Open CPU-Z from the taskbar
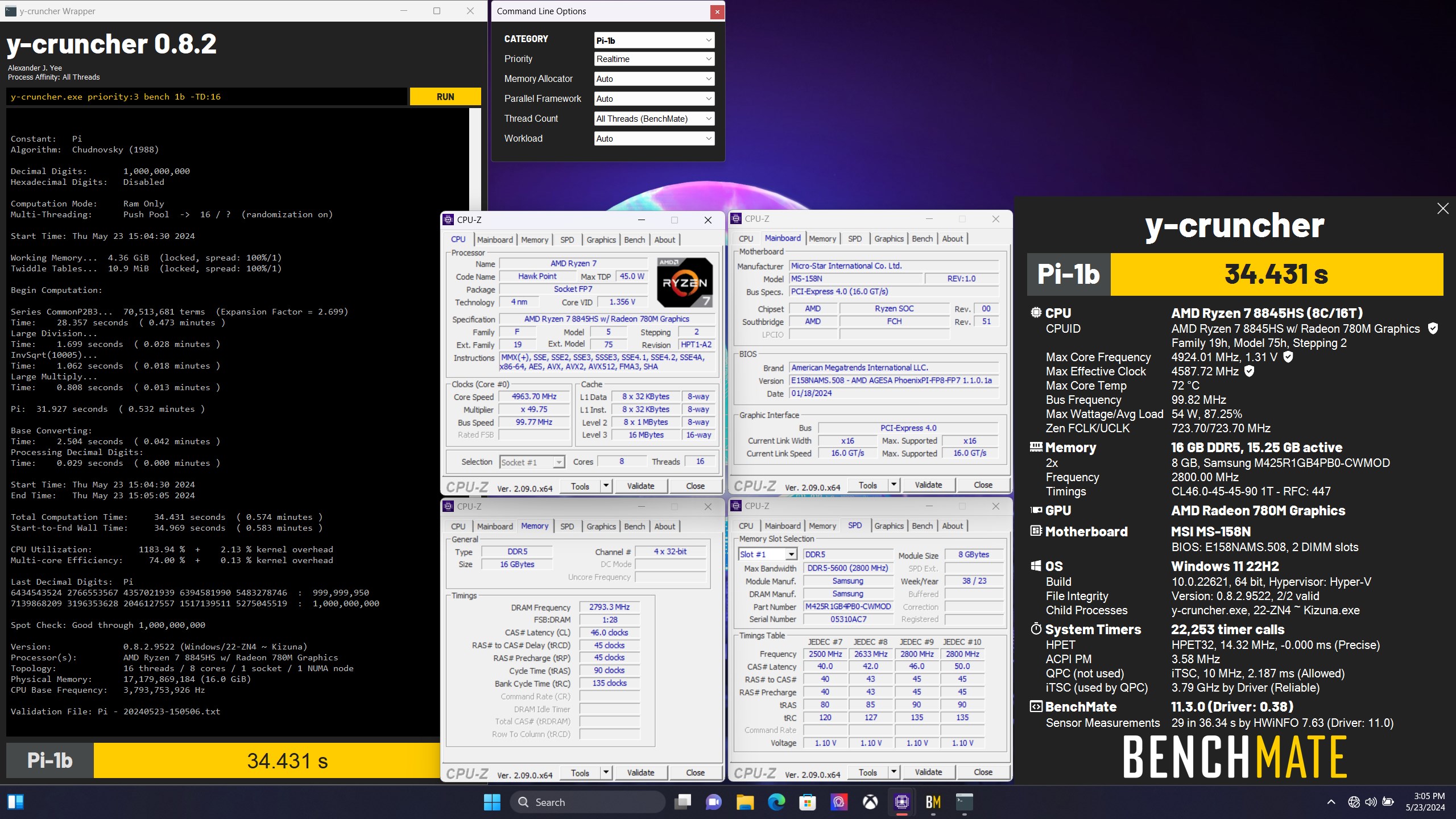Viewport: 1456px width, 819px height. (902, 803)
